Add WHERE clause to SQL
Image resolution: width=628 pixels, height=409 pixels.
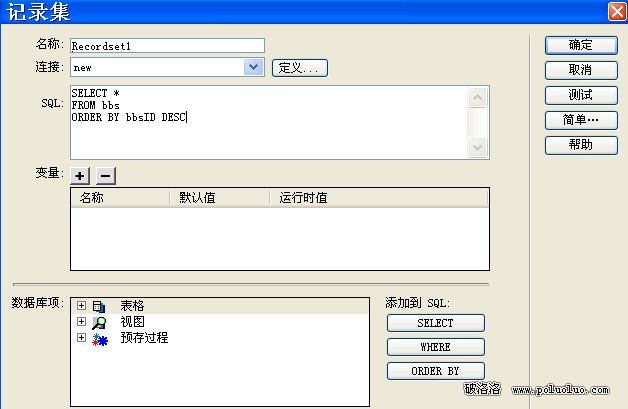point(435,347)
